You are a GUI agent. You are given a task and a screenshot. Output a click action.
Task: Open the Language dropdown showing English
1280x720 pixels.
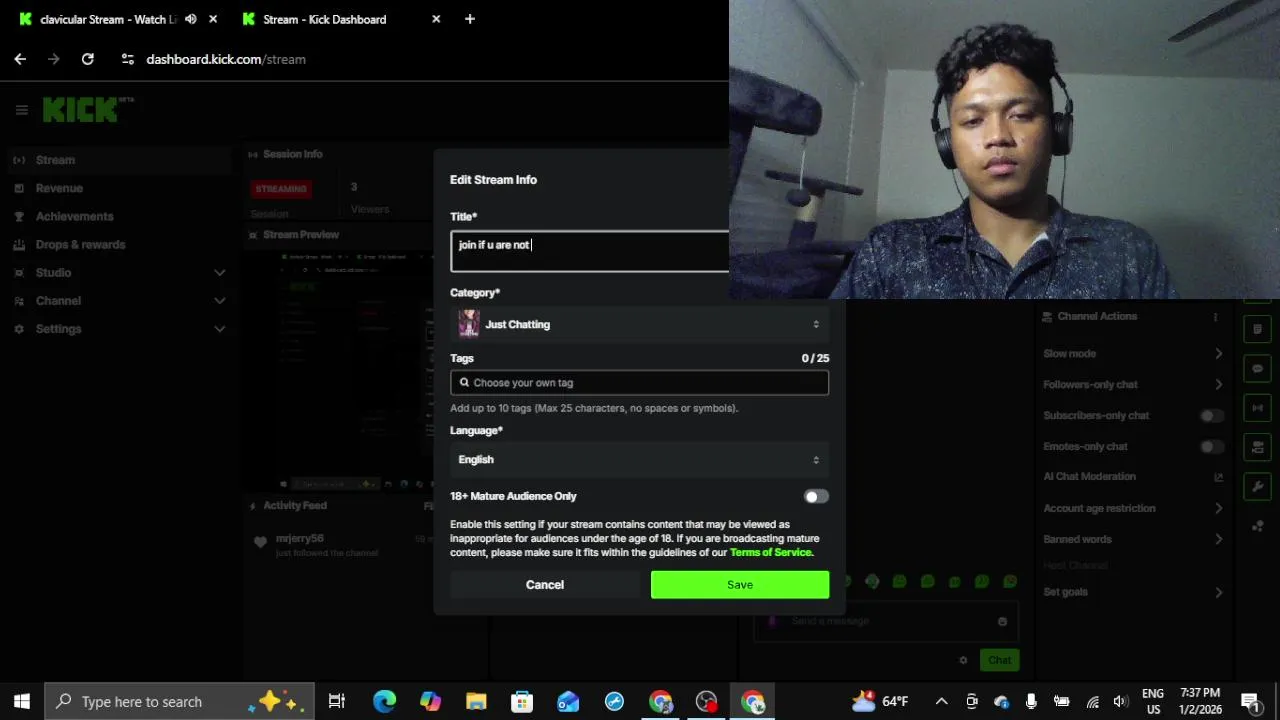click(639, 459)
